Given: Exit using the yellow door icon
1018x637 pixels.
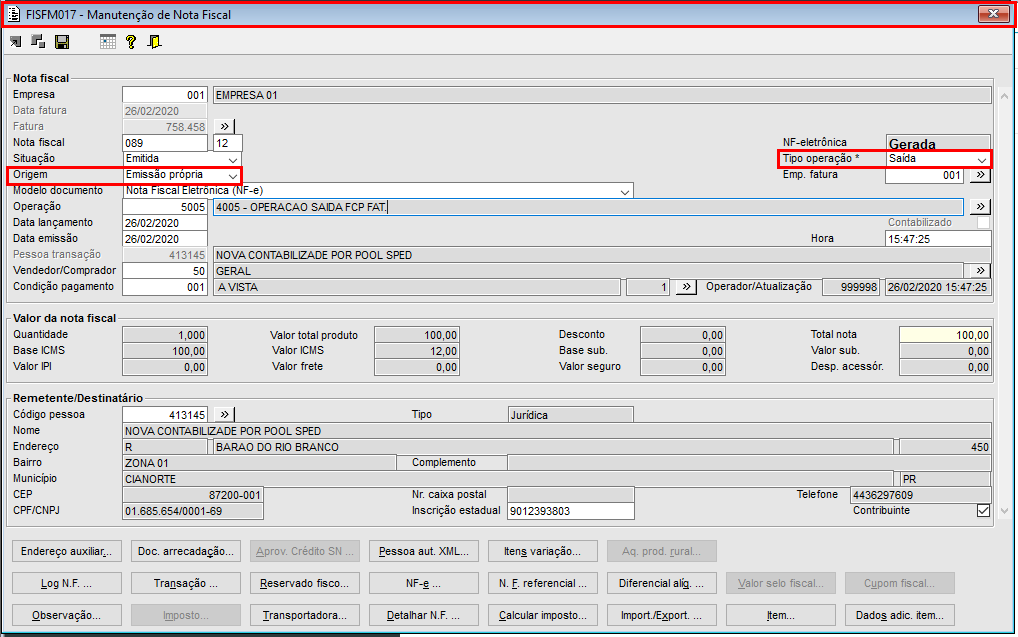Looking at the screenshot, I should pyautogui.click(x=155, y=42).
